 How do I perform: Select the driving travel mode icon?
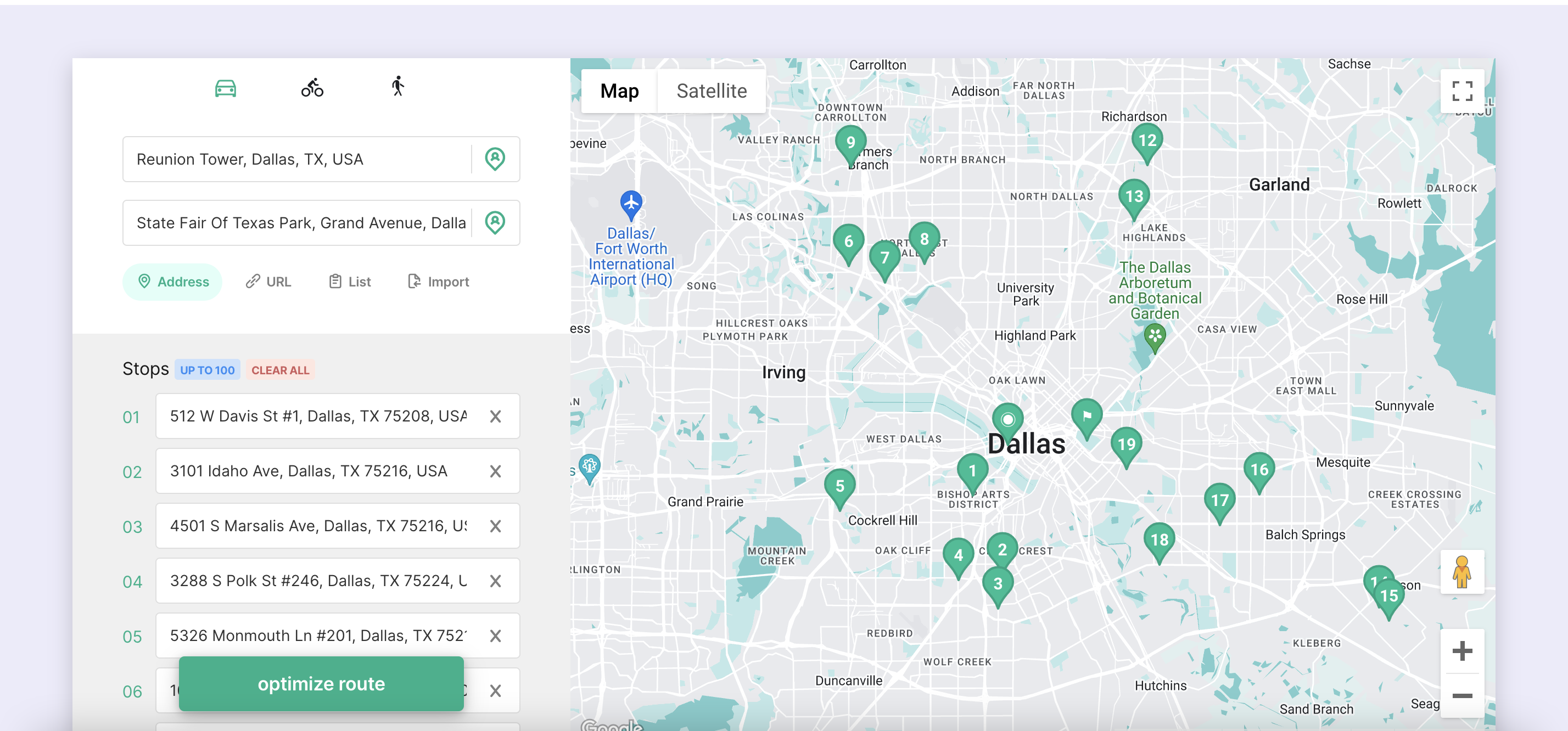225,88
